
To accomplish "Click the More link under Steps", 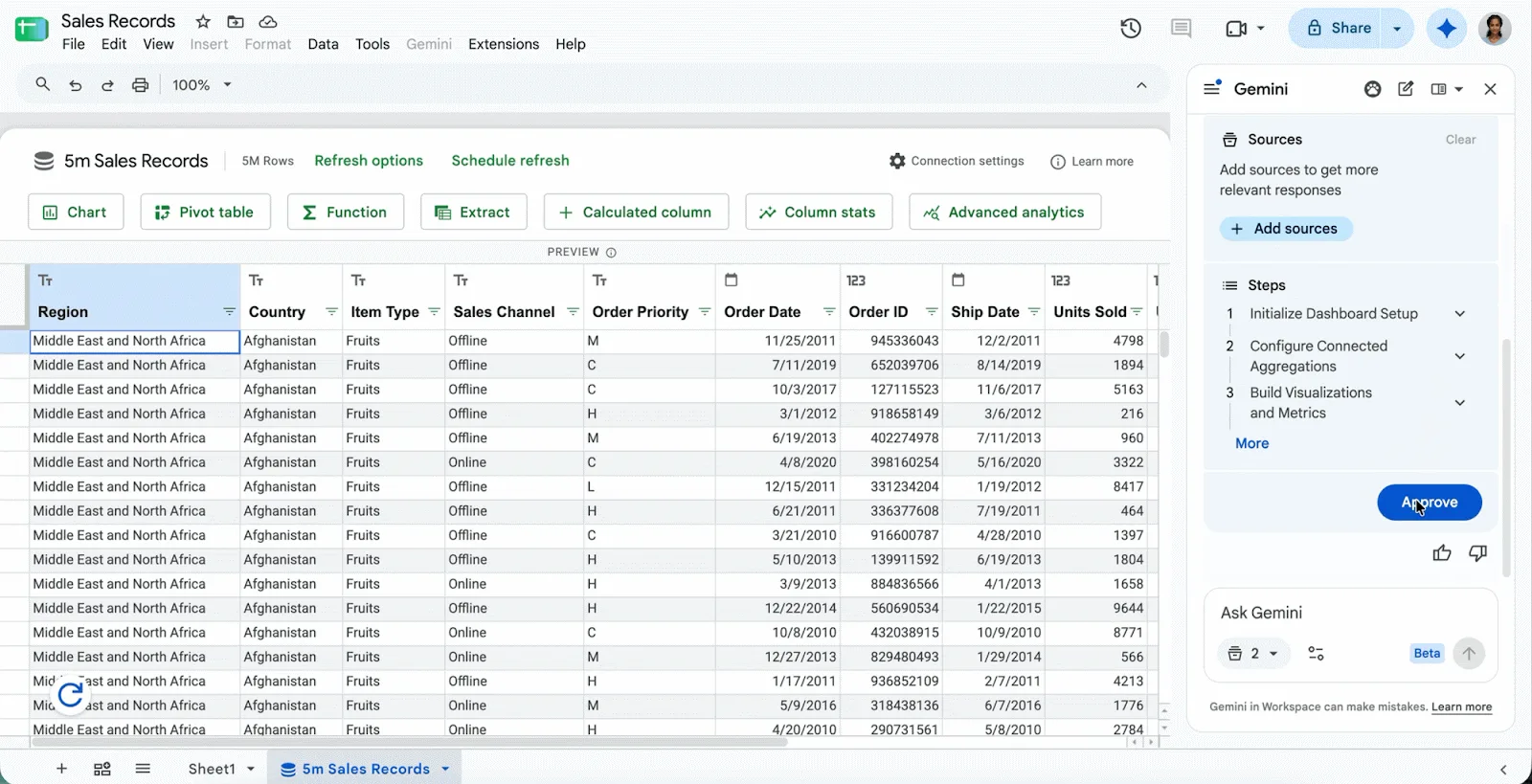I will click(x=1251, y=443).
